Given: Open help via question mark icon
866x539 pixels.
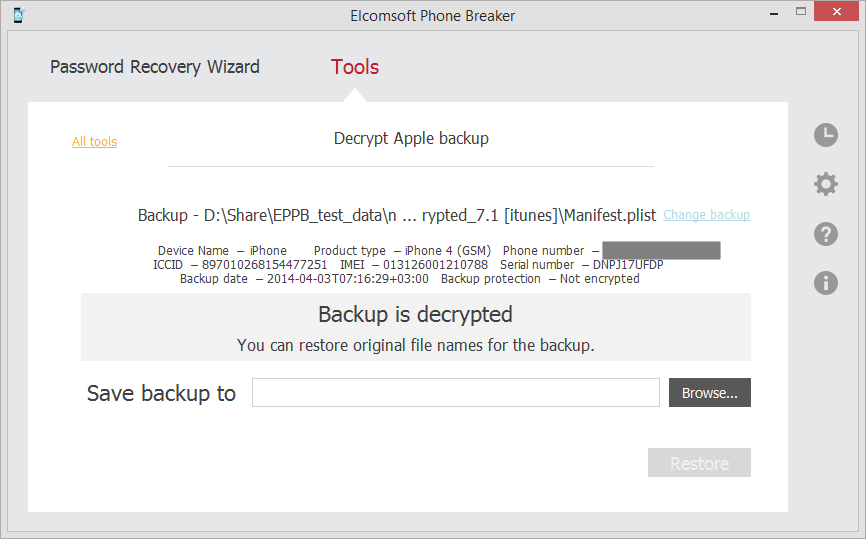Looking at the screenshot, I should click(x=826, y=234).
